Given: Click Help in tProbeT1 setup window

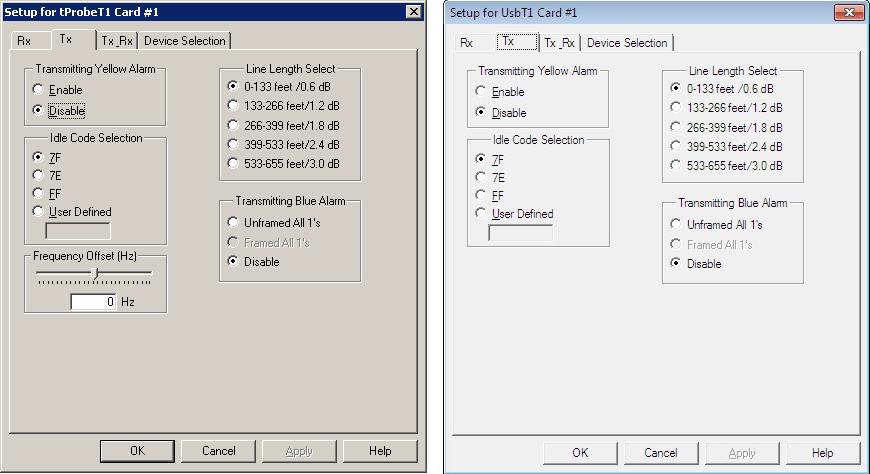Looking at the screenshot, I should tap(380, 451).
